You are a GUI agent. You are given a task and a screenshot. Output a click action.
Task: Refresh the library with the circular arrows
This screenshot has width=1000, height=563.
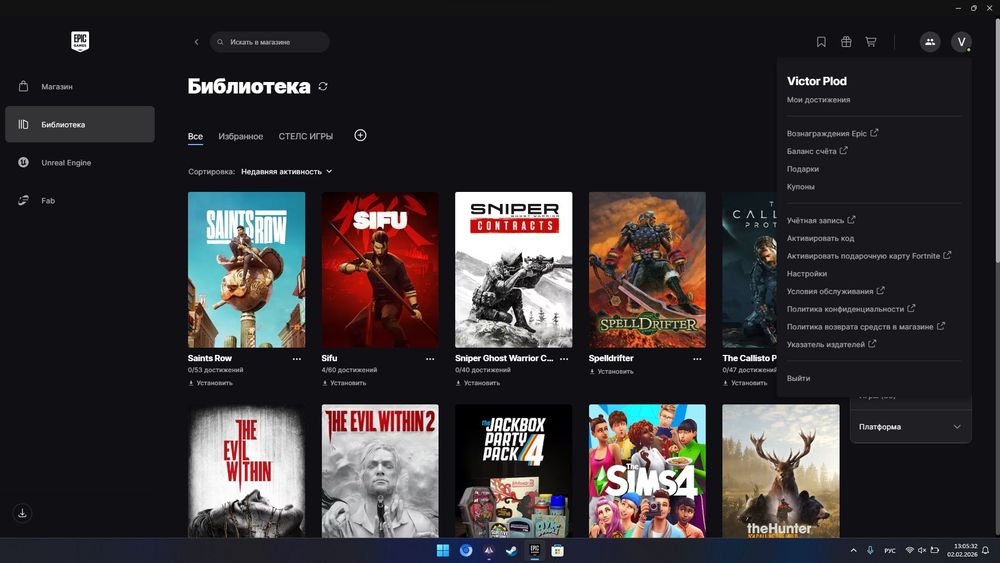(323, 86)
